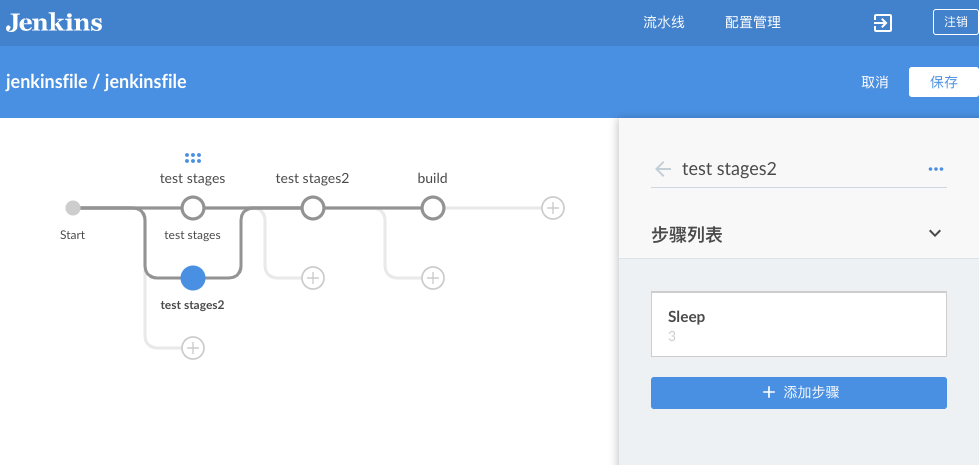Viewport: 979px width, 465px height.
Task: Click the back arrow beside test stages2
Action: coord(662,169)
